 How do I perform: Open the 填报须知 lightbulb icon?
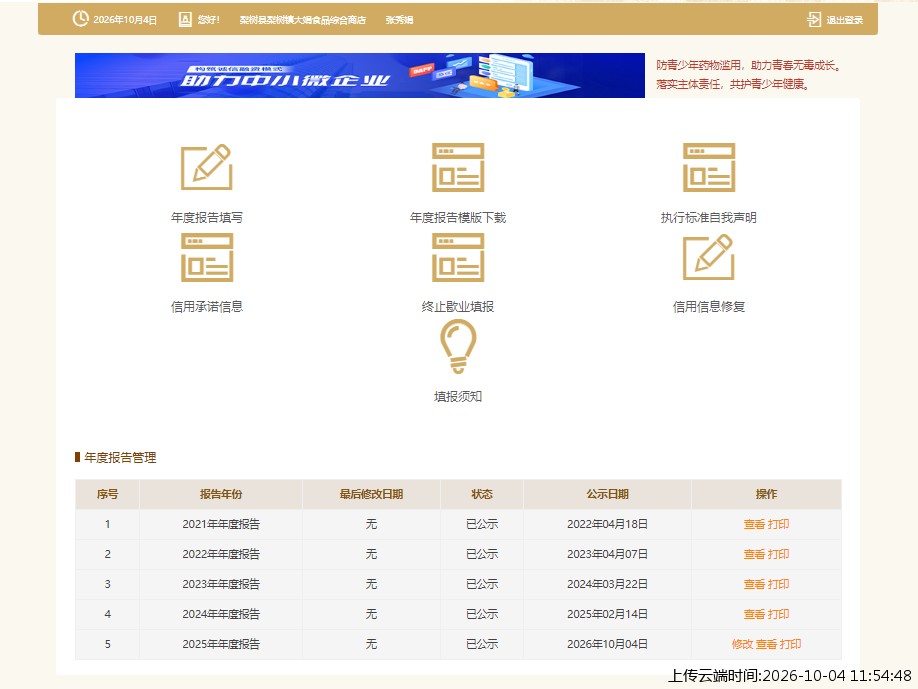tap(458, 348)
